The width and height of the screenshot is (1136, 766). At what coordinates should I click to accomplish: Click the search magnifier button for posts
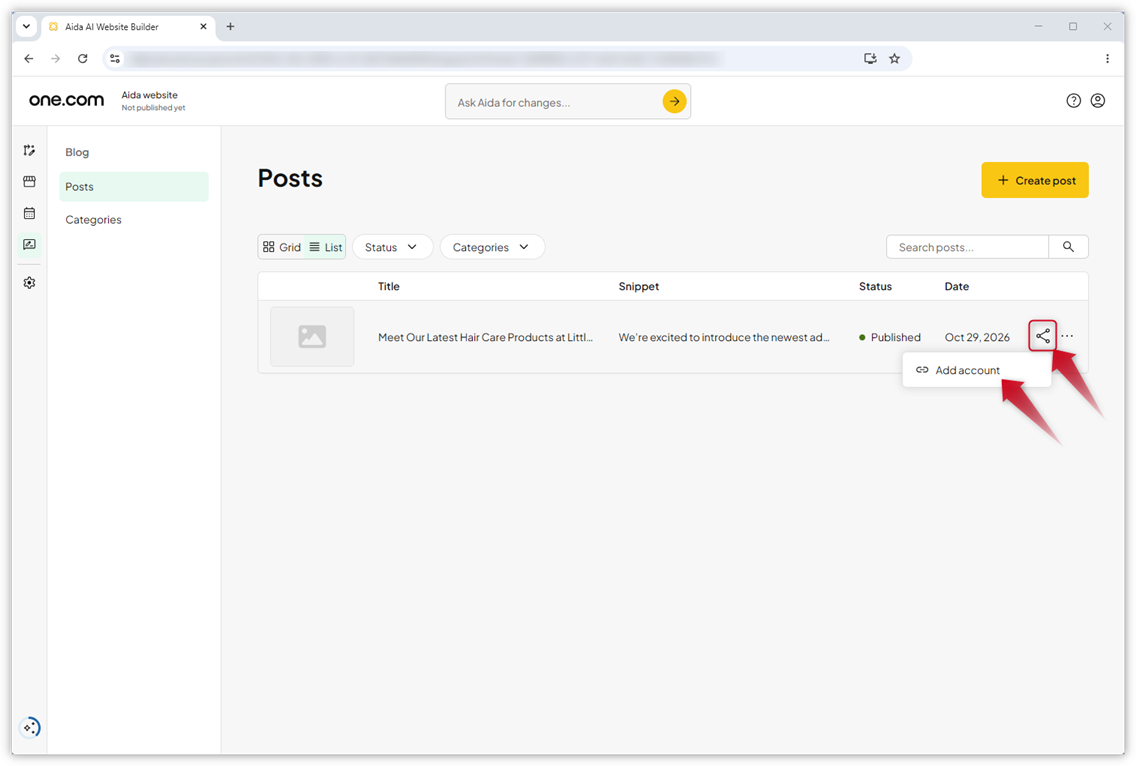(1068, 247)
